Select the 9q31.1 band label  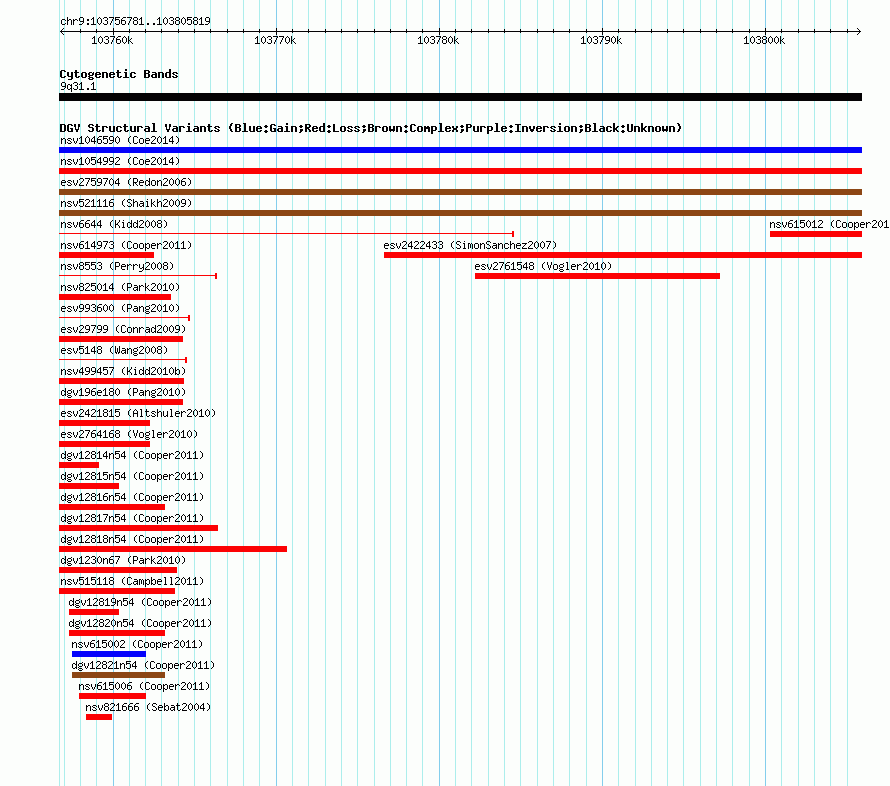pos(78,86)
